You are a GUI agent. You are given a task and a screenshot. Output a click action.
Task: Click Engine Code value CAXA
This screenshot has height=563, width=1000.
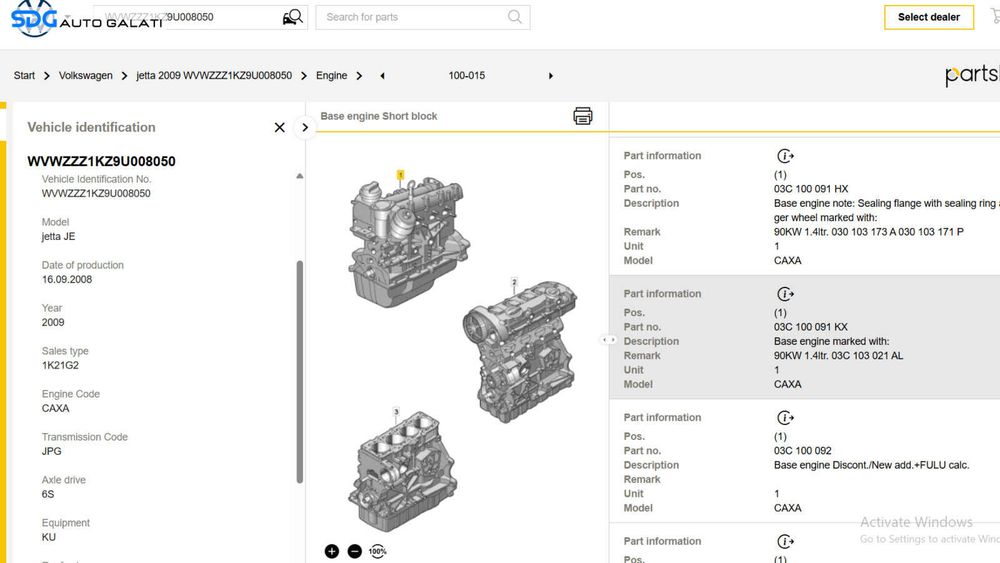click(x=55, y=408)
